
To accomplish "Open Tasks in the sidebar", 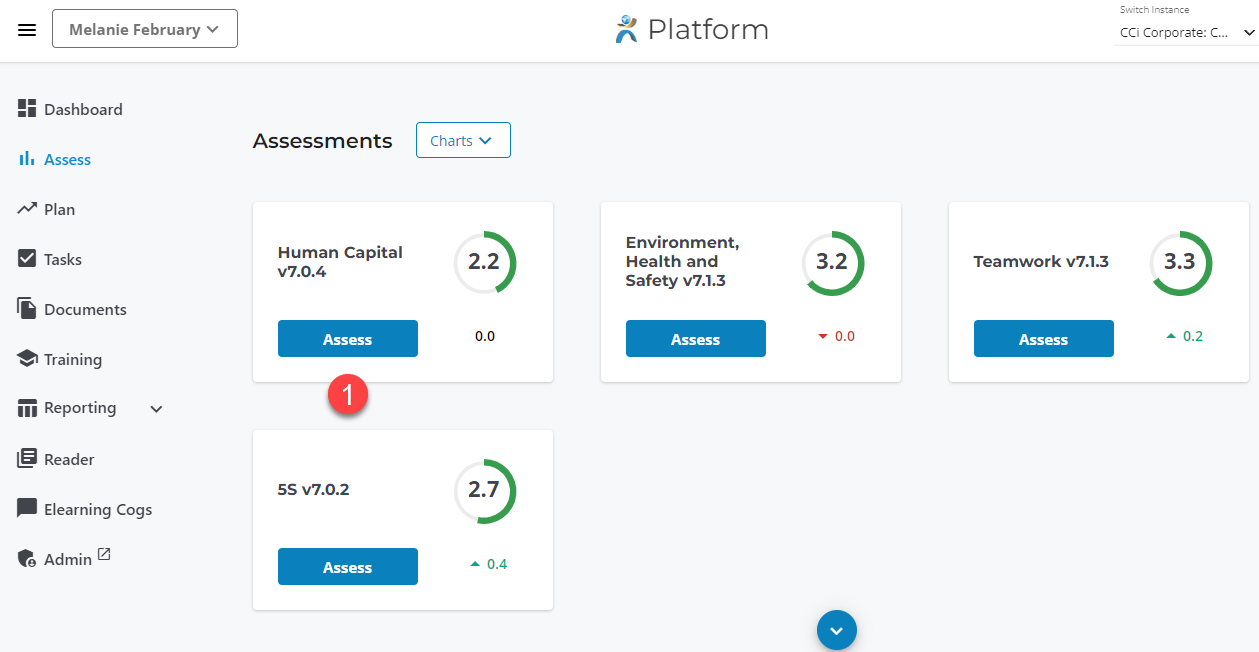I will pyautogui.click(x=63, y=259).
